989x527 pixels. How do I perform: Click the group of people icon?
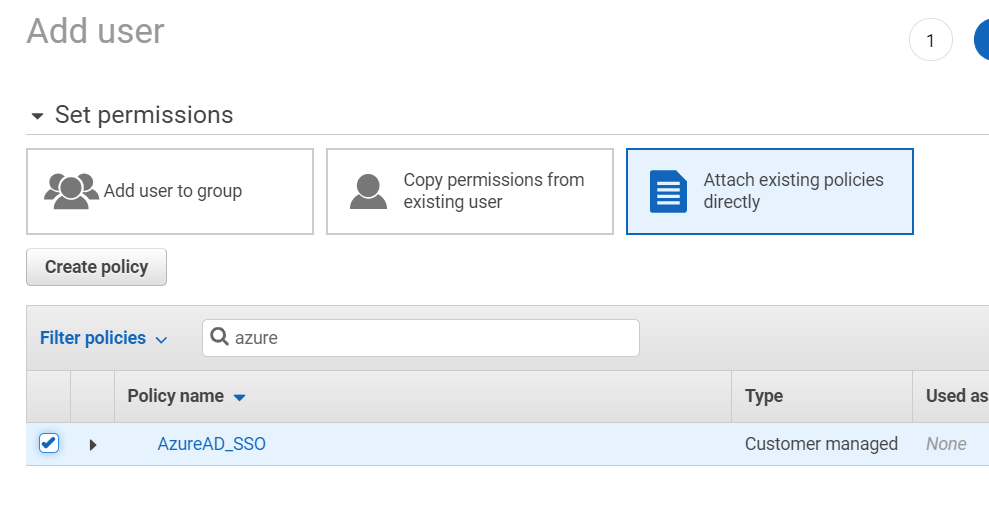tap(71, 190)
